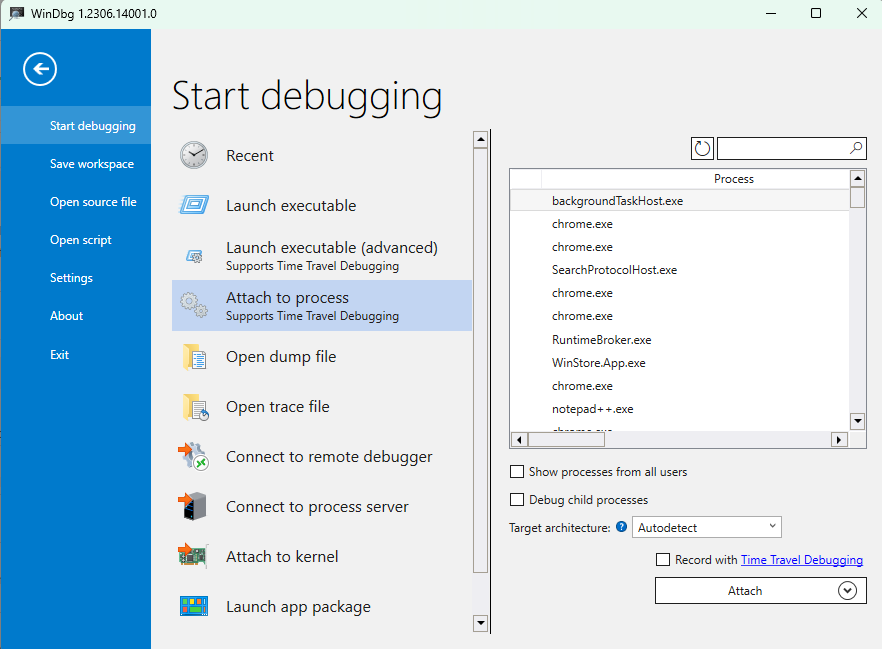Screen dimensions: 882x650
Task: Enable Debug child processes
Action: (517, 499)
